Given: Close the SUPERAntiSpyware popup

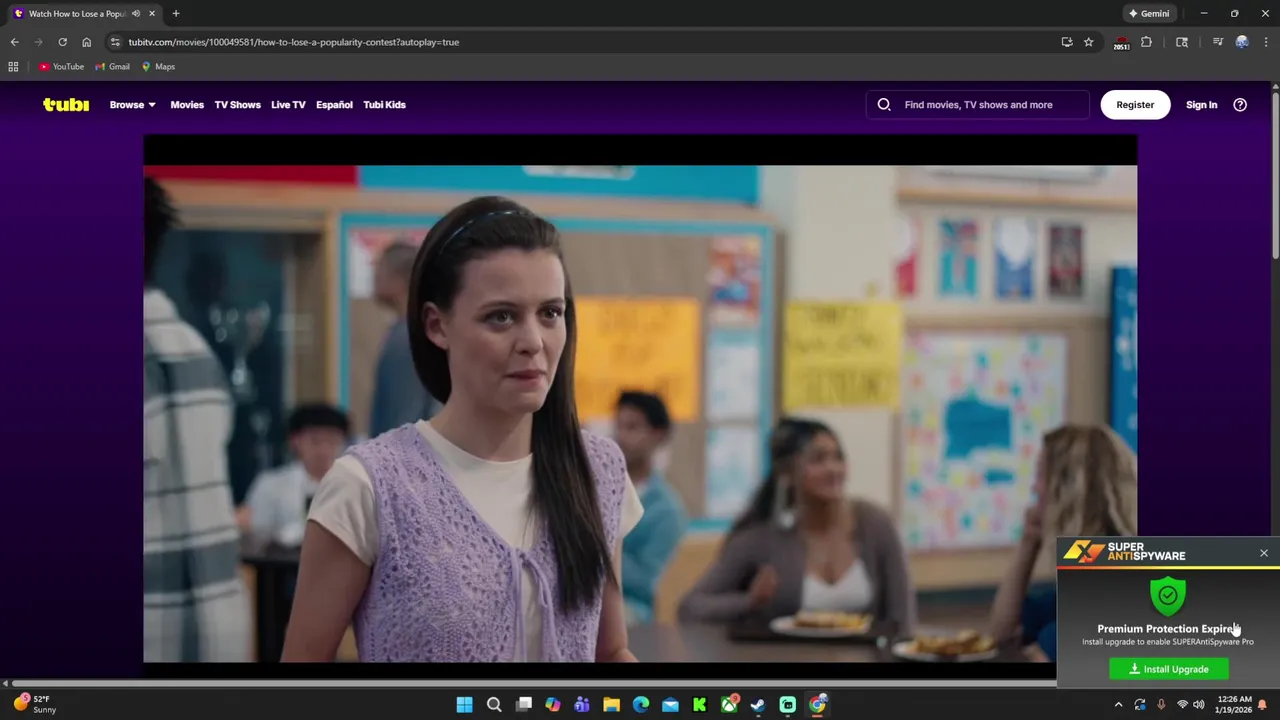Looking at the screenshot, I should 1263,553.
